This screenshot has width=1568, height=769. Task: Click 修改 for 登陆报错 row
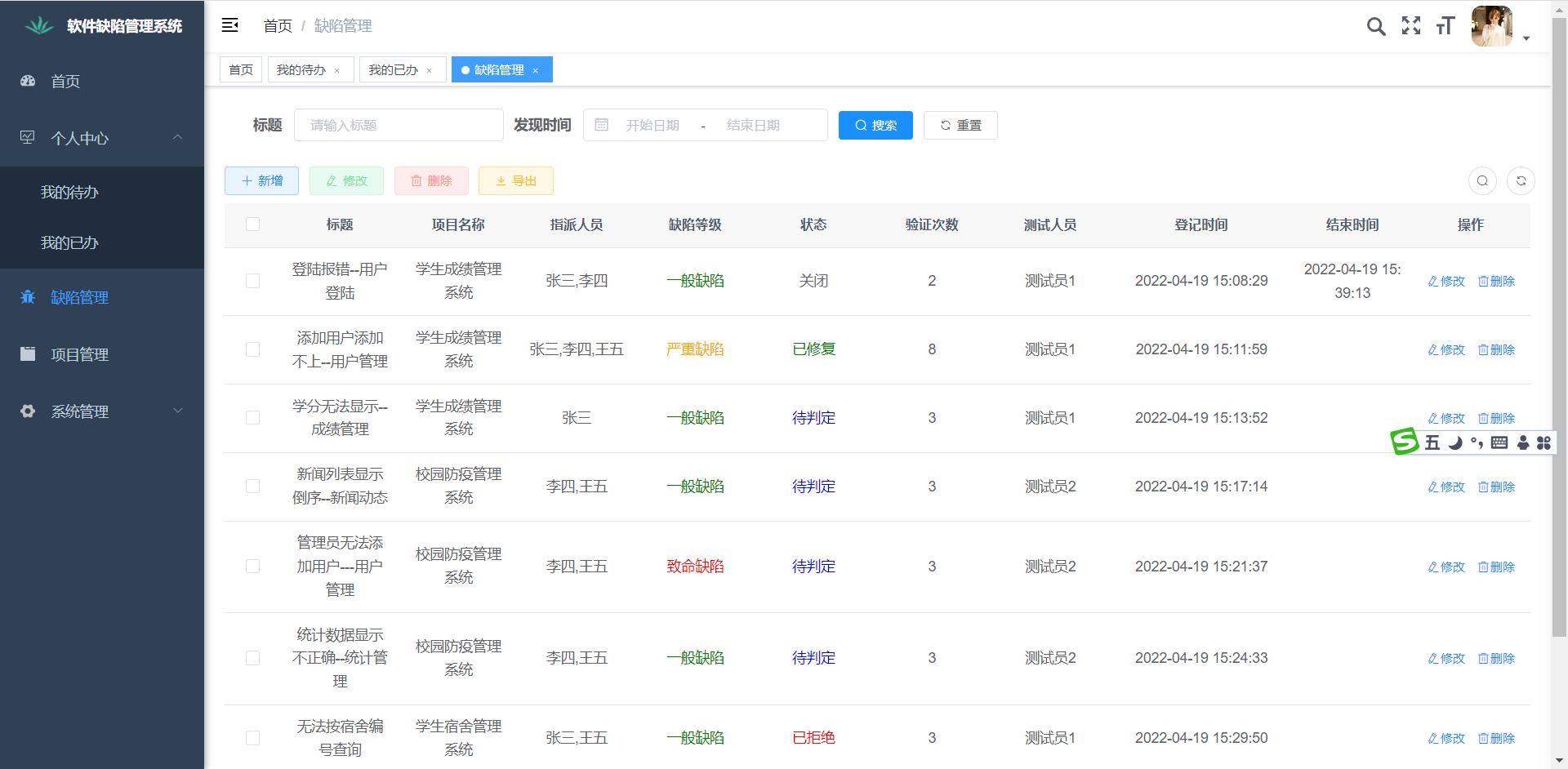(1446, 281)
